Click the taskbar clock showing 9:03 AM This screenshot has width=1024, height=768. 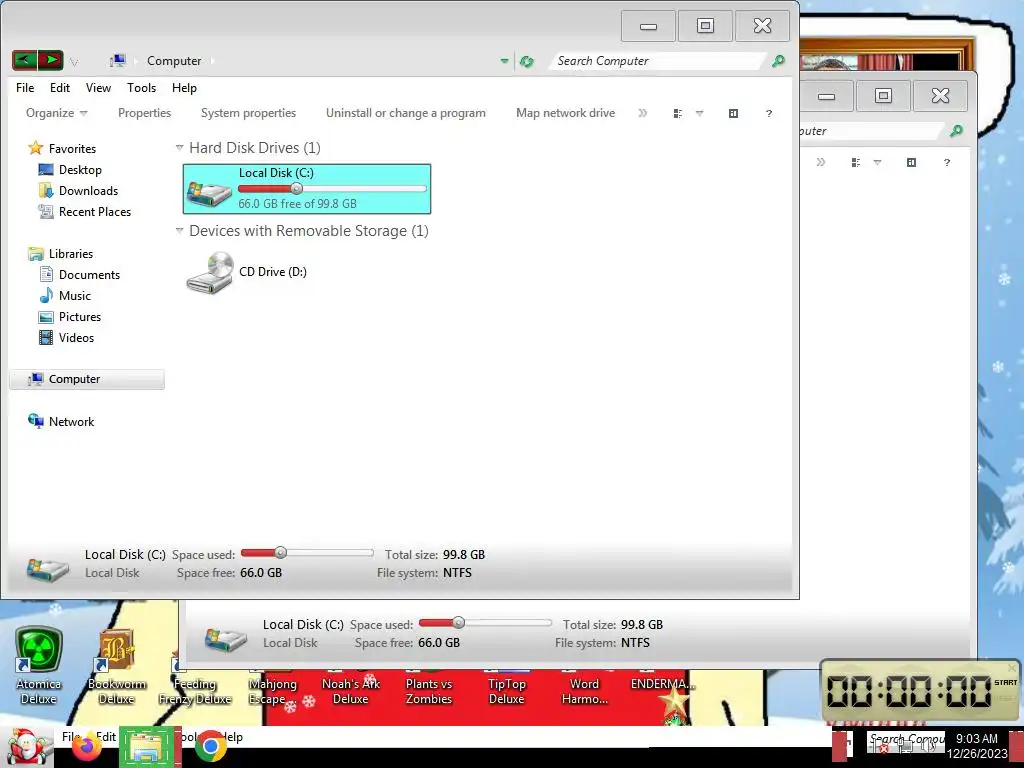(x=977, y=746)
